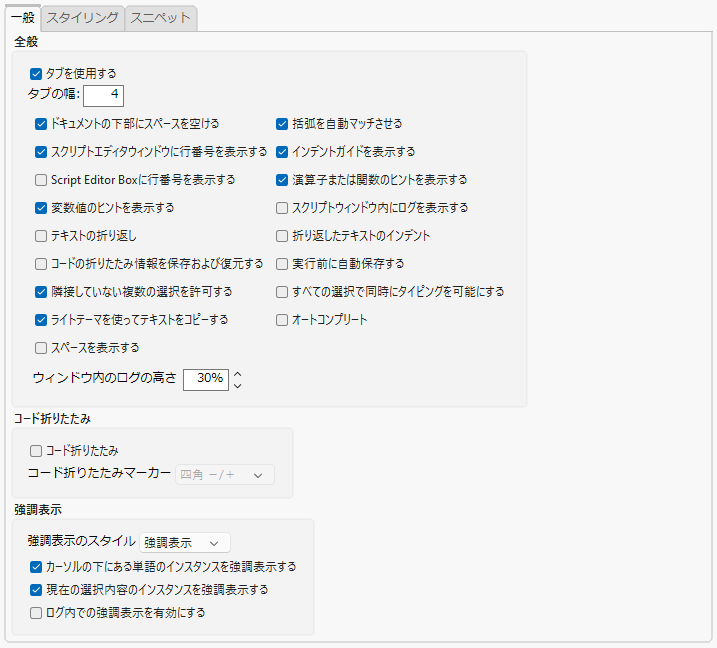
Task: Check スペースを表示する checkbox
Action: (x=41, y=348)
